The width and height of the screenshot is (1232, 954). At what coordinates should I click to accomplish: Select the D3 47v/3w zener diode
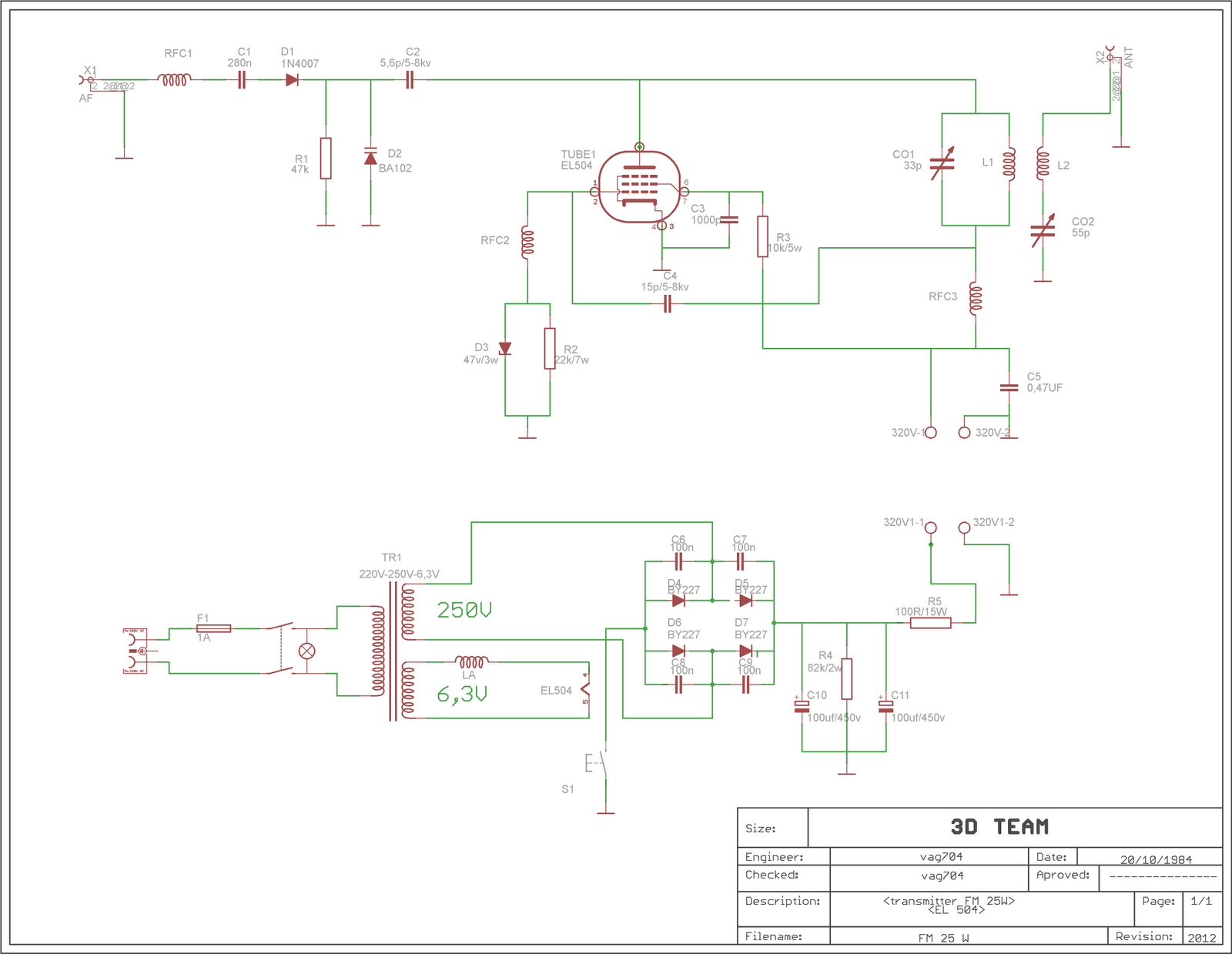[x=505, y=349]
